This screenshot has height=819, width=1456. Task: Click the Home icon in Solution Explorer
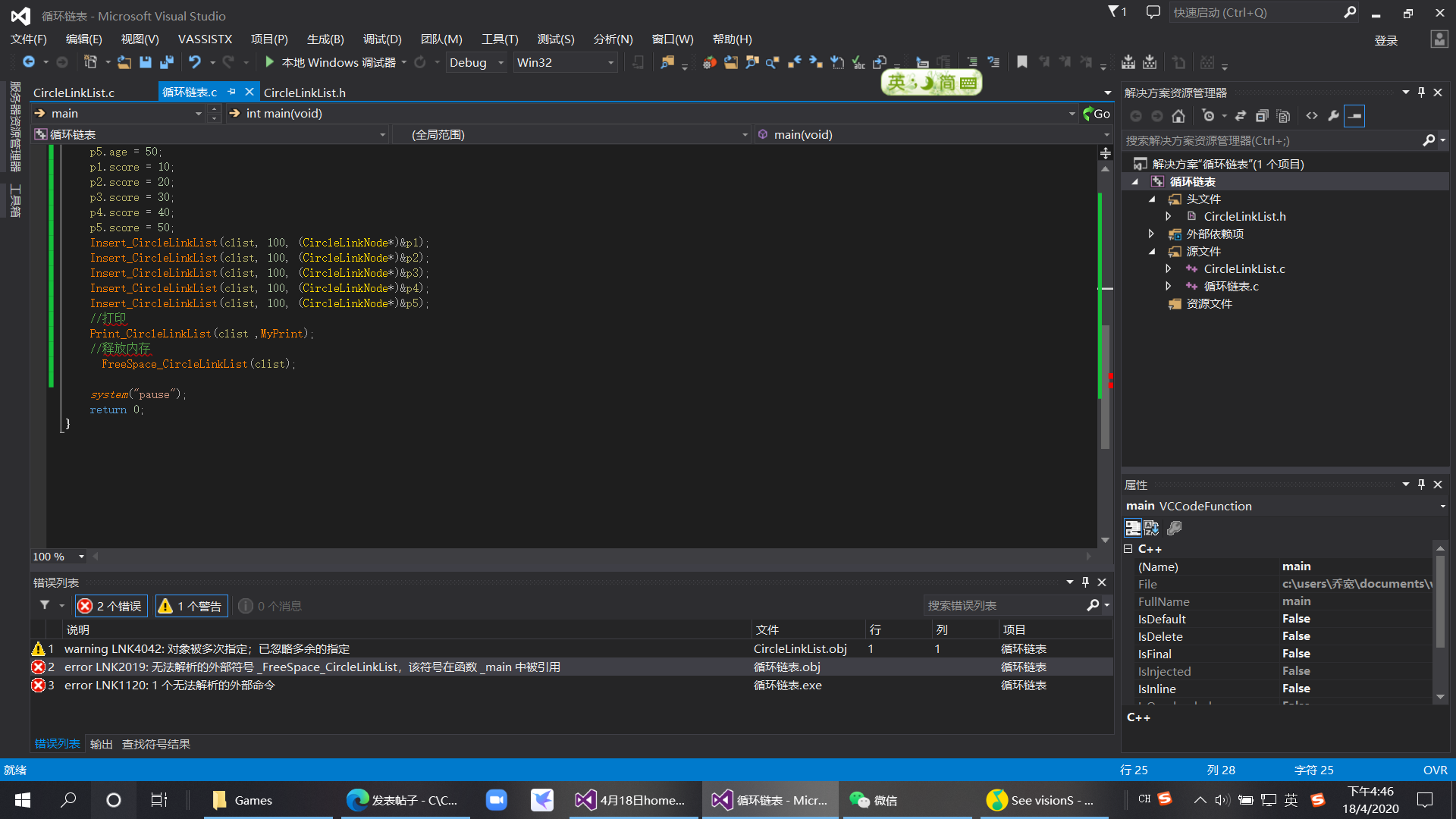1178,116
